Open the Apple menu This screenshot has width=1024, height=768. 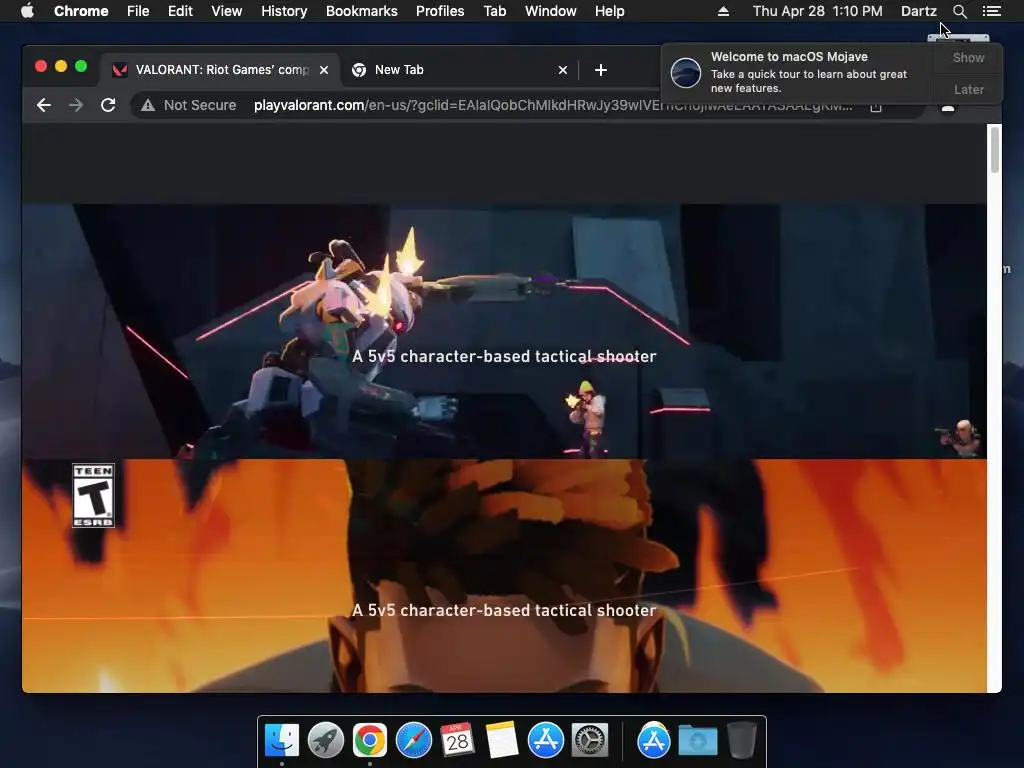pos(27,11)
